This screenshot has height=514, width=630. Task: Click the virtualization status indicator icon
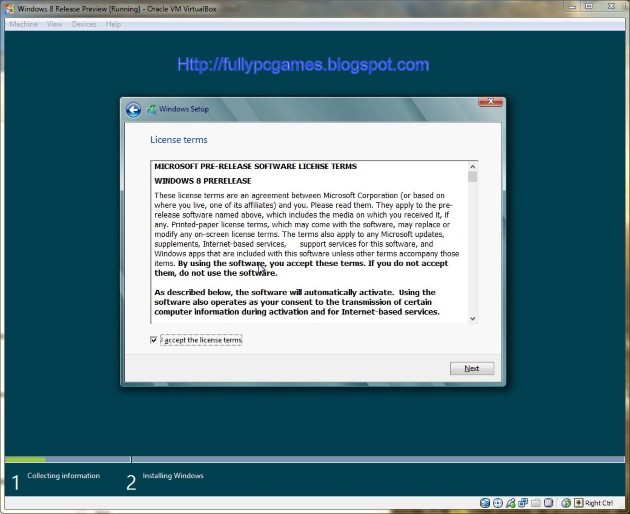tap(548, 503)
